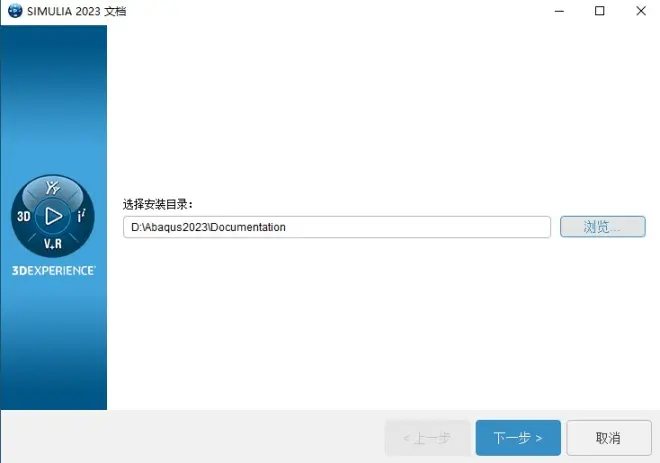Close the SIMULIA installer window
Viewport: 660px width, 463px height.
coord(641,11)
